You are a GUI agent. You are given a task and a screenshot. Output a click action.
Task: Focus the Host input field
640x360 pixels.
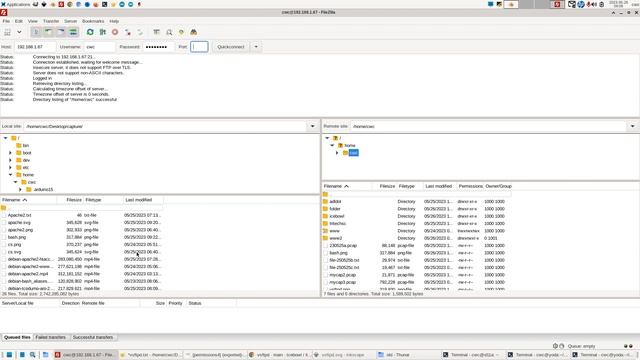click(35, 47)
